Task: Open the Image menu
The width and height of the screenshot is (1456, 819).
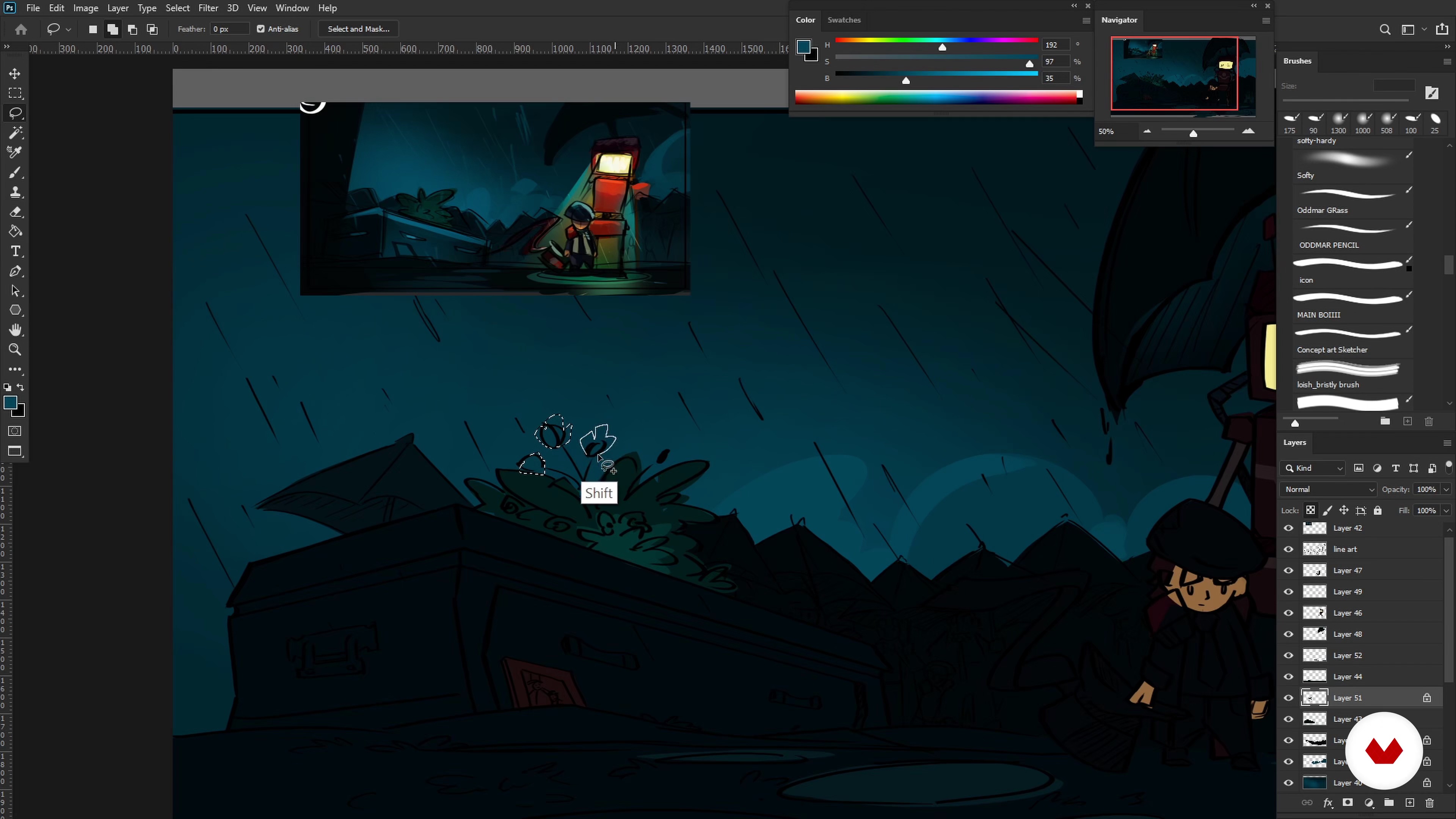Action: coord(85,8)
